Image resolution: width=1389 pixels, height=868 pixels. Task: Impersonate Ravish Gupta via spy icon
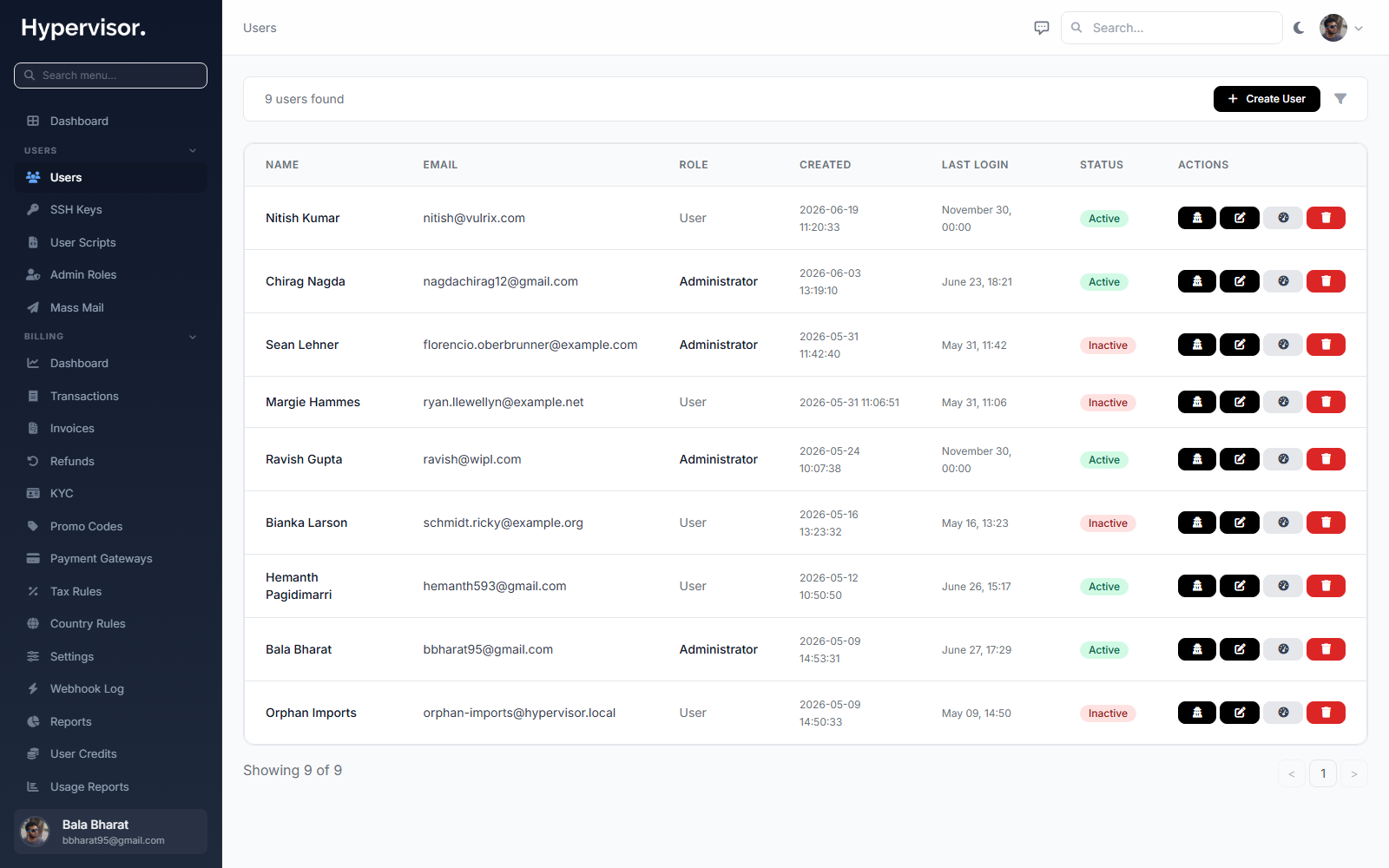click(1197, 459)
